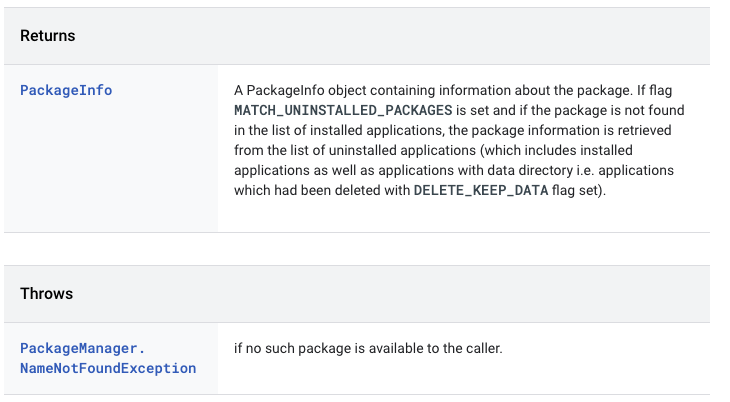Click the "PackageManager." first line of link
Image resolution: width=730 pixels, height=402 pixels.
(x=83, y=348)
